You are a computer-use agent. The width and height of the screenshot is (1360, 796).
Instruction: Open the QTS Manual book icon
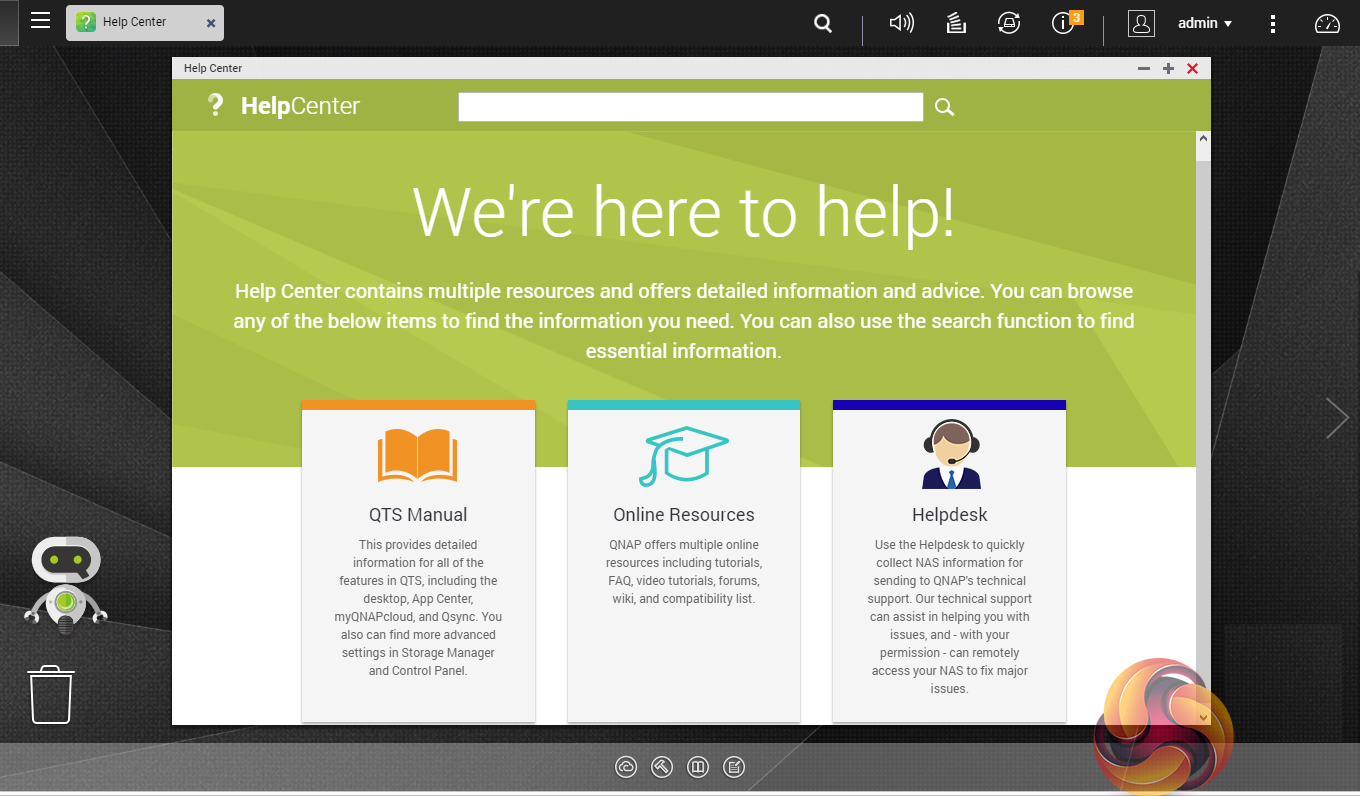[418, 456]
